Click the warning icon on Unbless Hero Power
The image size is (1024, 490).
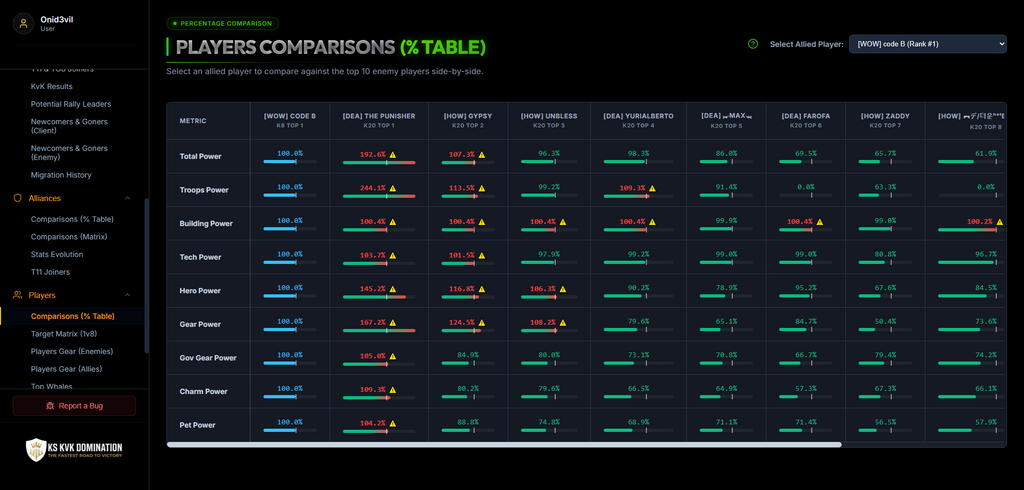pos(562,289)
